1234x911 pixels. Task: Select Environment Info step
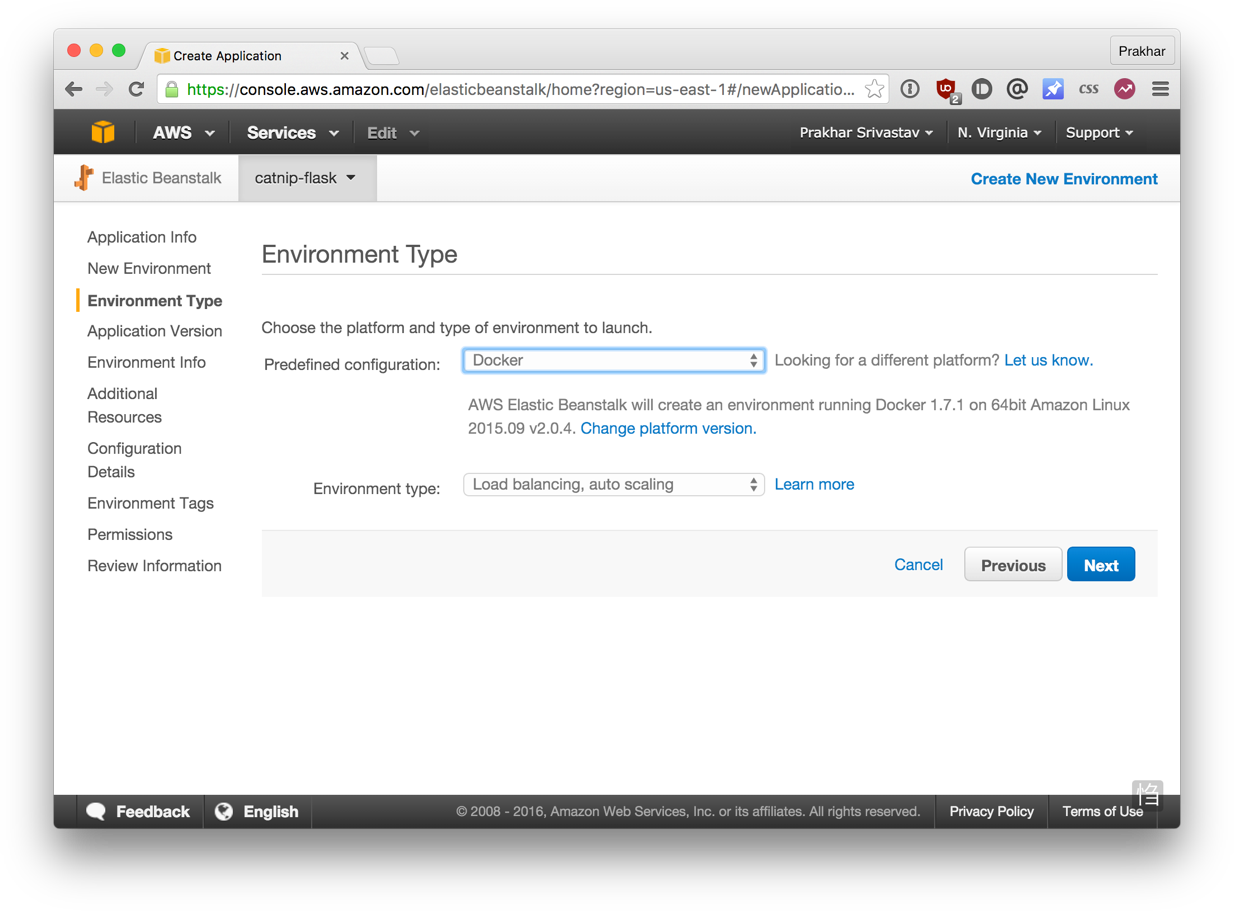tap(146, 362)
